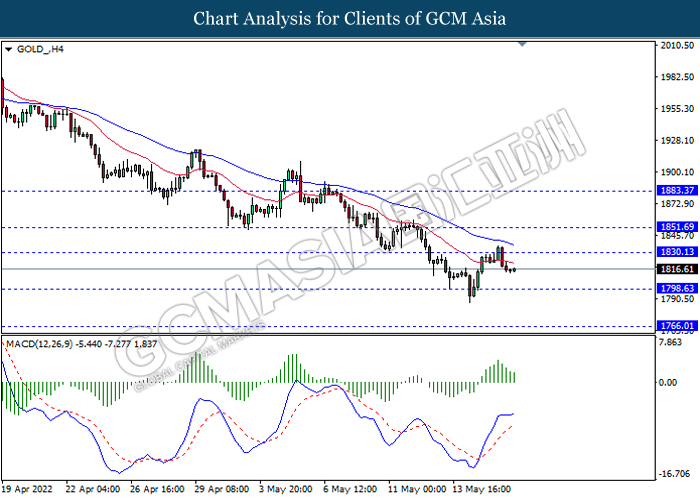The width and height of the screenshot is (700, 500).
Task: Select the 1883.37 price level label
Action: pyautogui.click(x=677, y=191)
